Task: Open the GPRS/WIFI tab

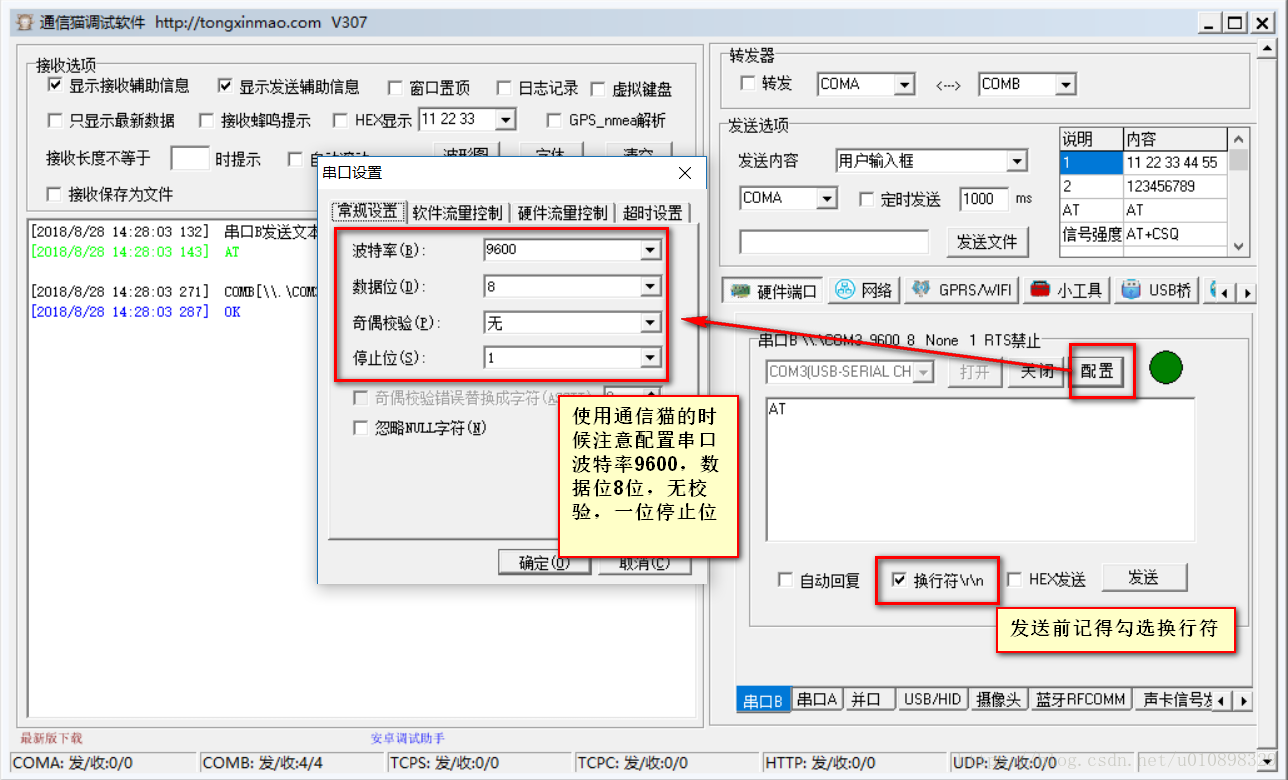Action: [x=962, y=291]
